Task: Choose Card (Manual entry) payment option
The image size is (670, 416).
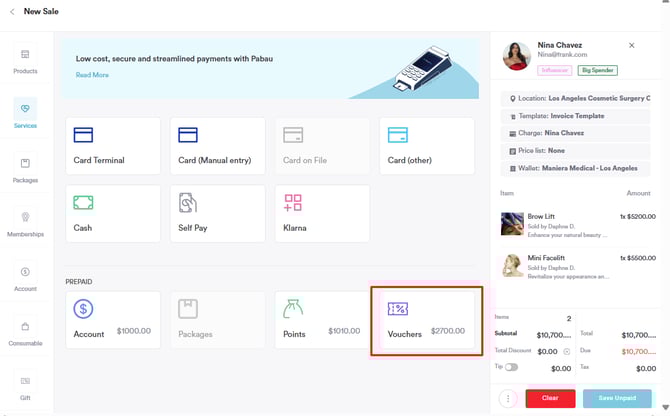Action: (217, 146)
